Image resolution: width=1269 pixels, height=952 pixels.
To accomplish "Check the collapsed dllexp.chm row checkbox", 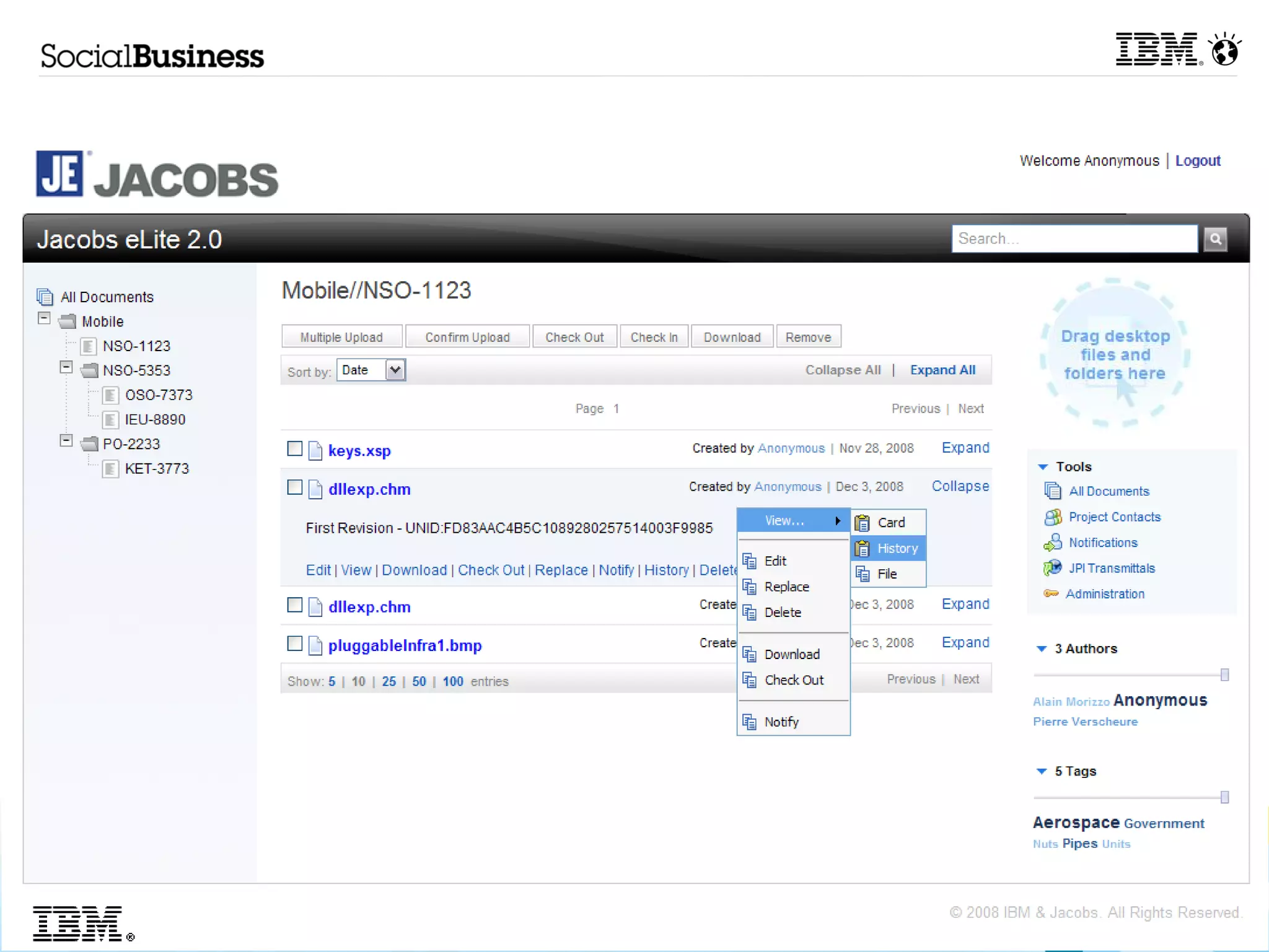I will (295, 605).
